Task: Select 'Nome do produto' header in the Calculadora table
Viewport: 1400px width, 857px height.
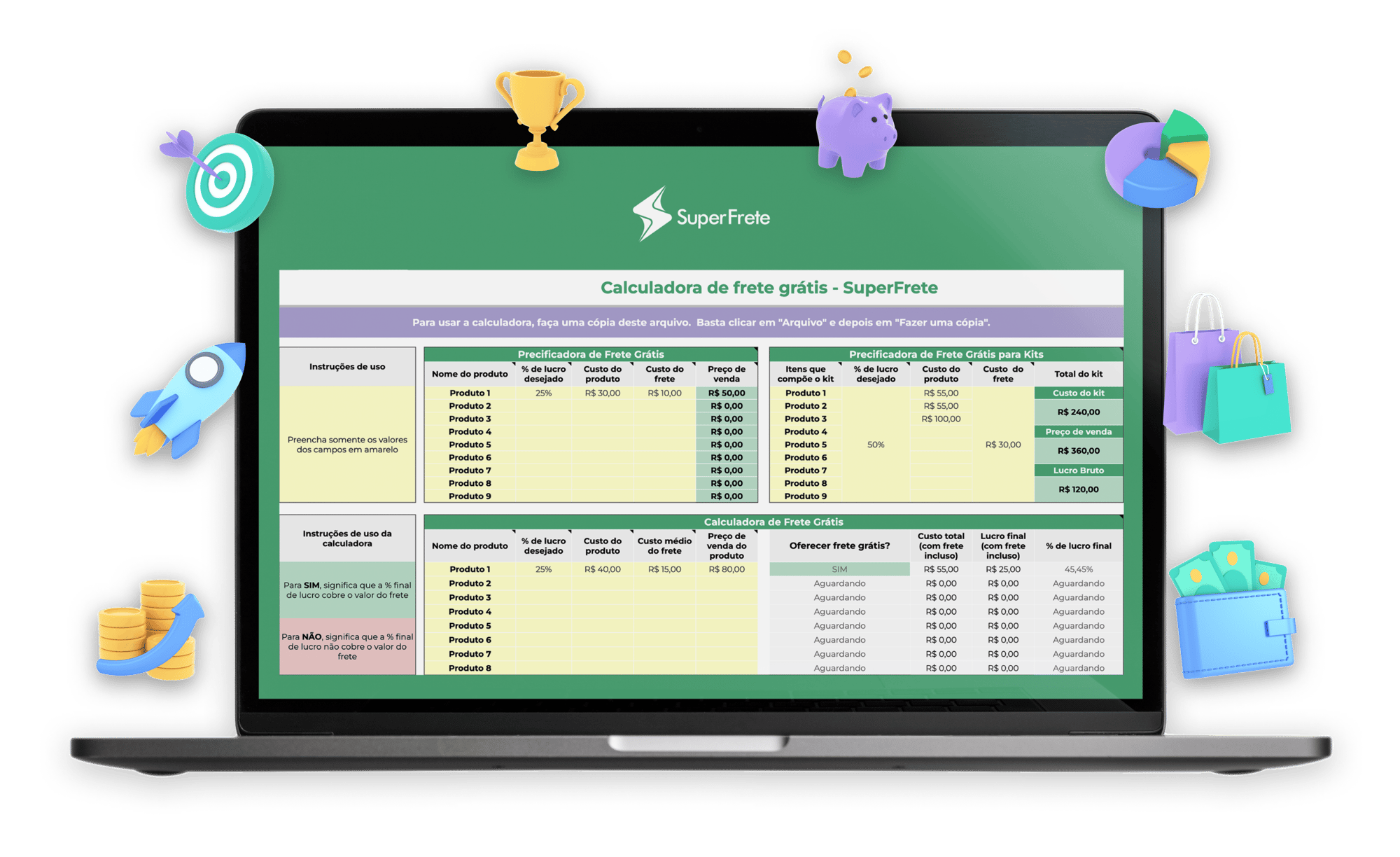Action: point(470,546)
